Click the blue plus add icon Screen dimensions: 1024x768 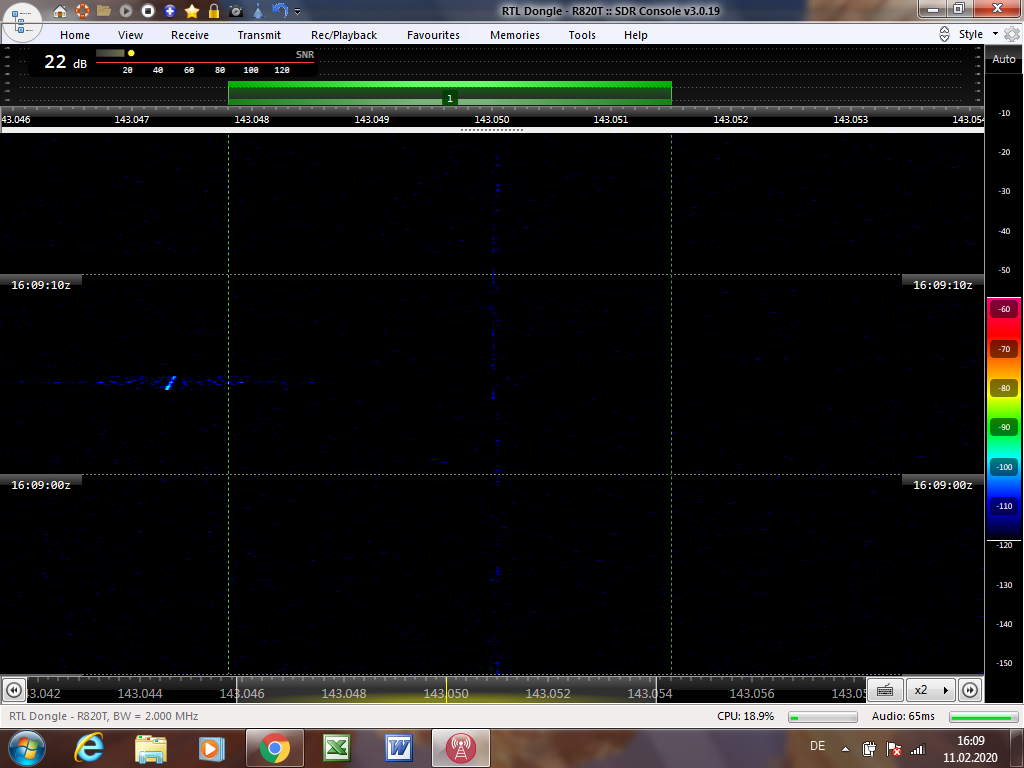coord(170,10)
